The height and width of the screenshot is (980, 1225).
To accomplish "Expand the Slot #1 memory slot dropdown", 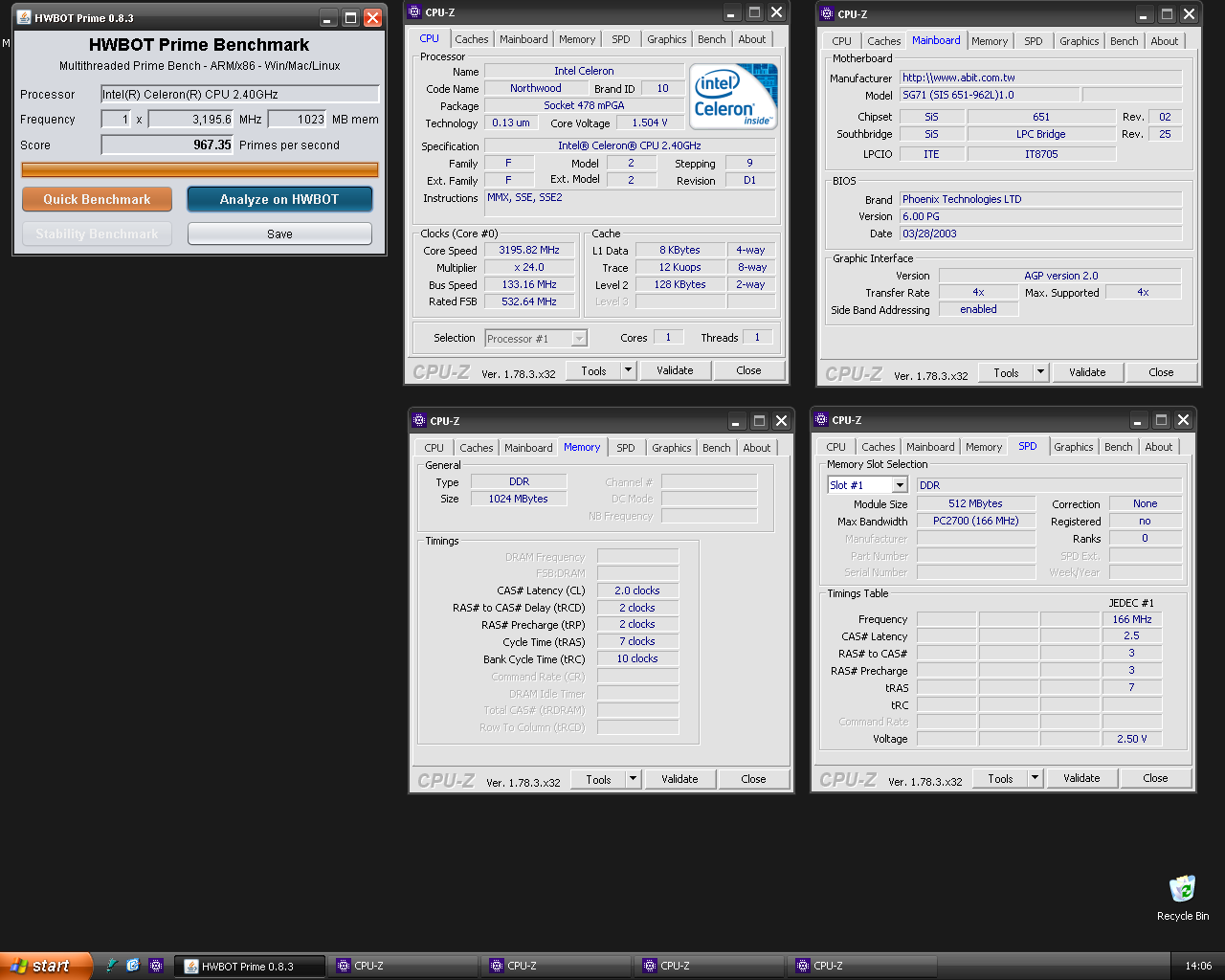I will point(900,485).
